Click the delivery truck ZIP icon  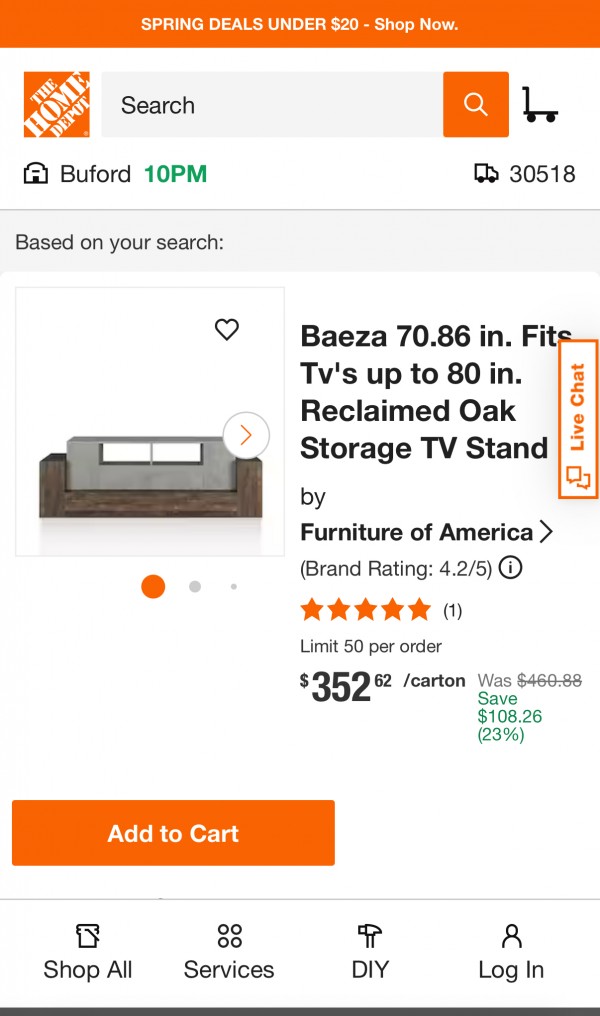point(486,174)
